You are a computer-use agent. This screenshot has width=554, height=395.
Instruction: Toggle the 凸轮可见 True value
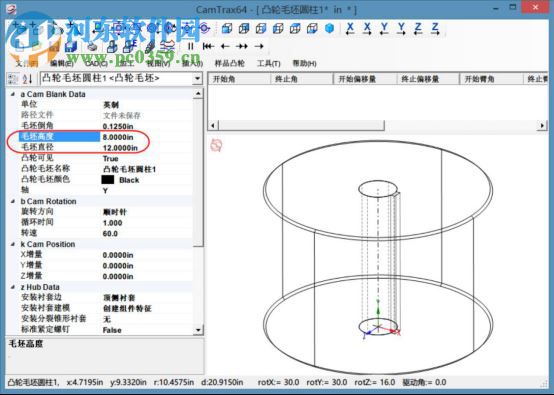coord(111,159)
